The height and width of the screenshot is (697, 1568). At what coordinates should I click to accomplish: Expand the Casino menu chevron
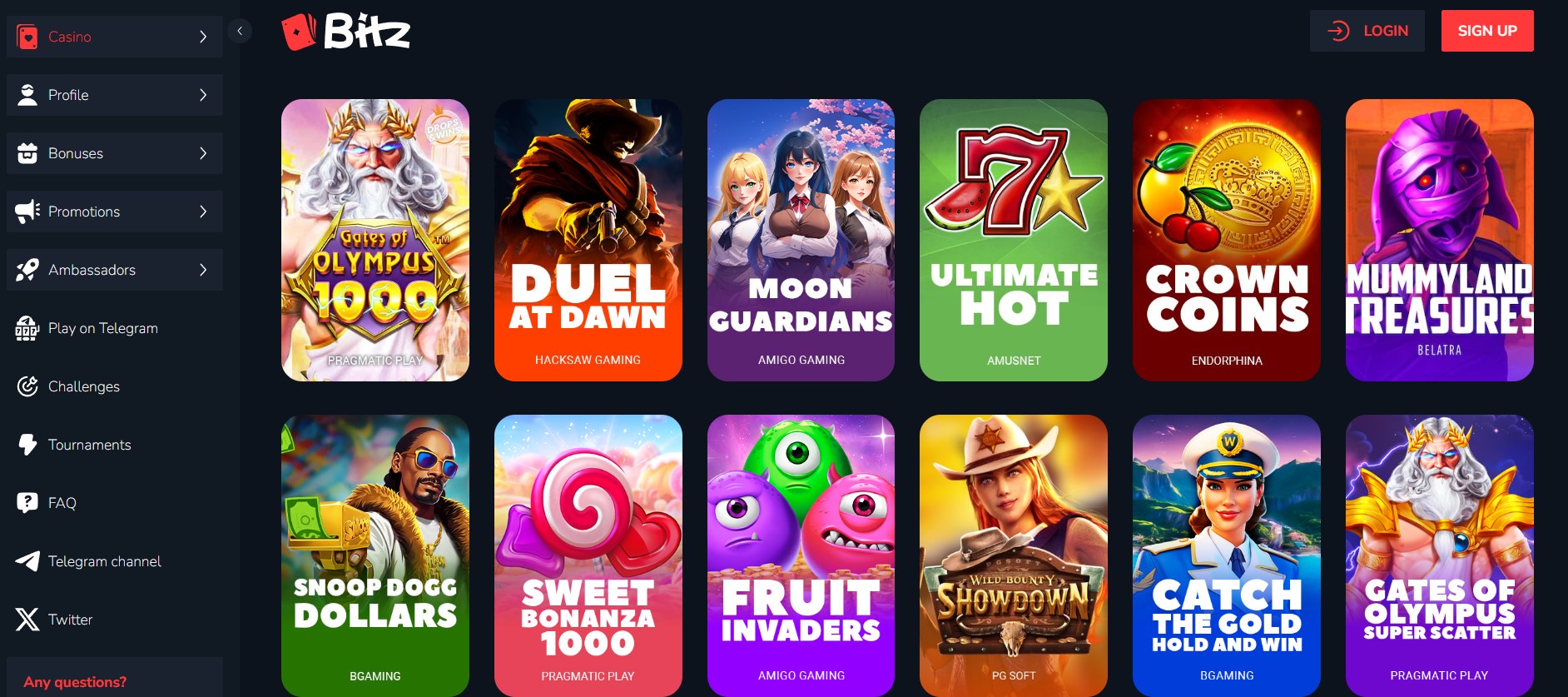click(203, 37)
